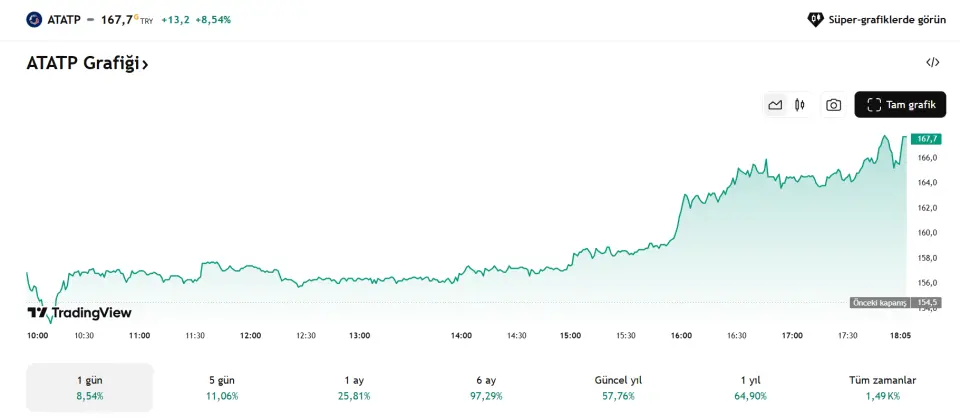Choose the 1 yıl time range

(x=750, y=387)
